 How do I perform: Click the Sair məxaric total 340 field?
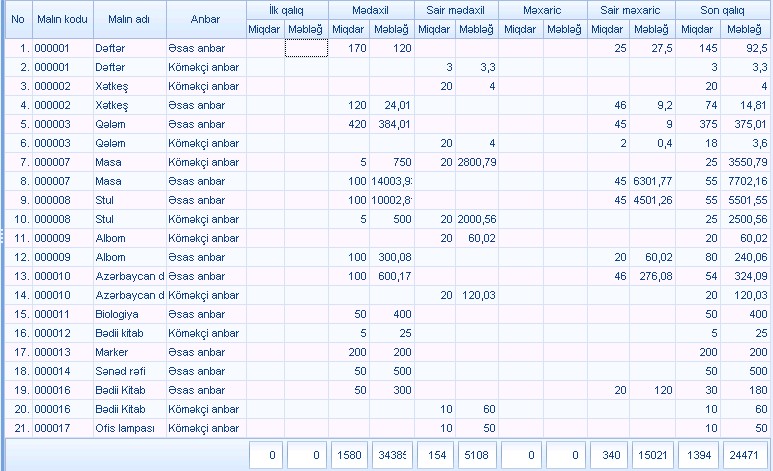[x=607, y=455]
